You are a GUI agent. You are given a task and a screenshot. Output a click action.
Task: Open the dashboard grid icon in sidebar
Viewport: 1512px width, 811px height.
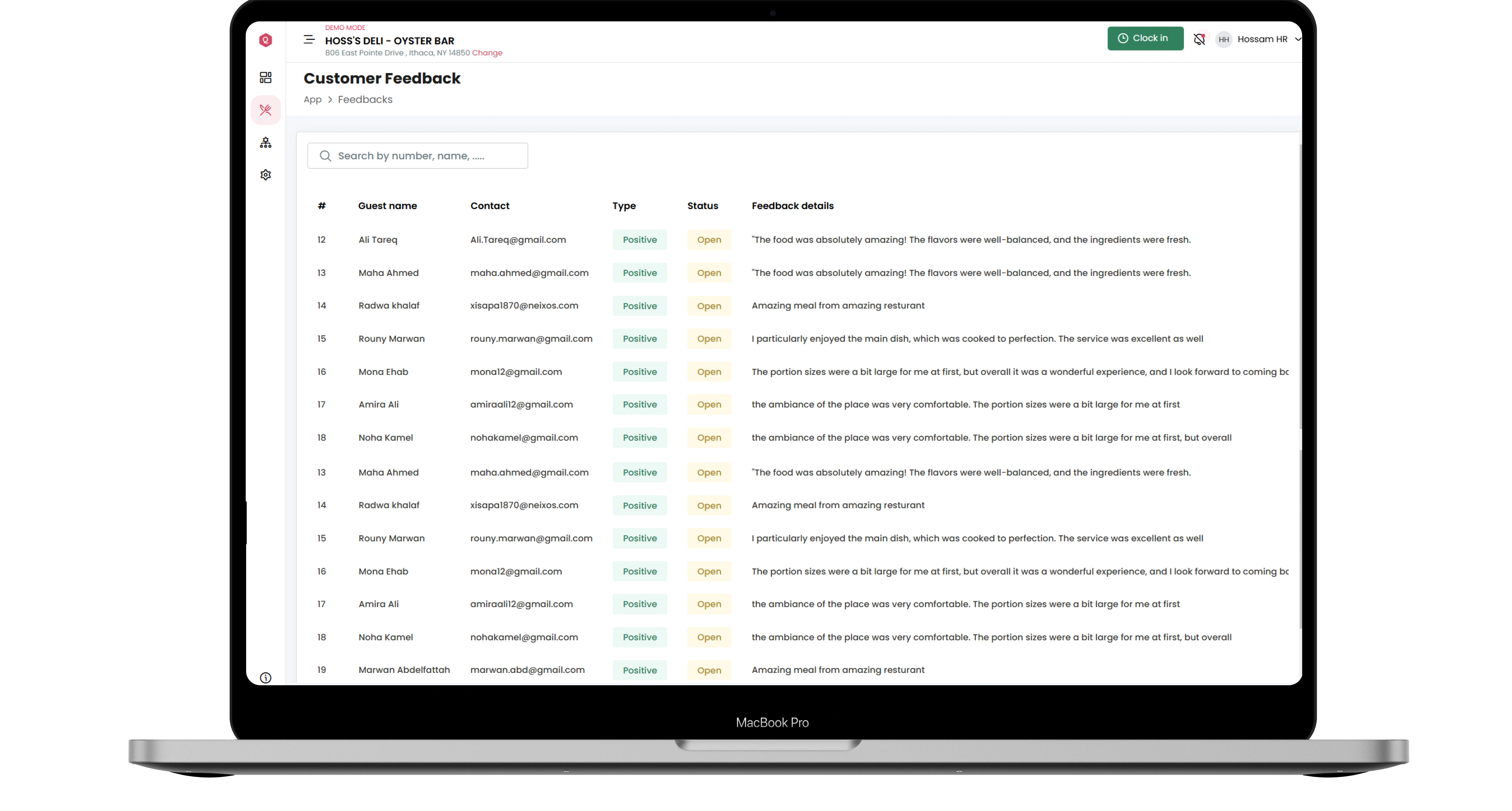coord(265,78)
